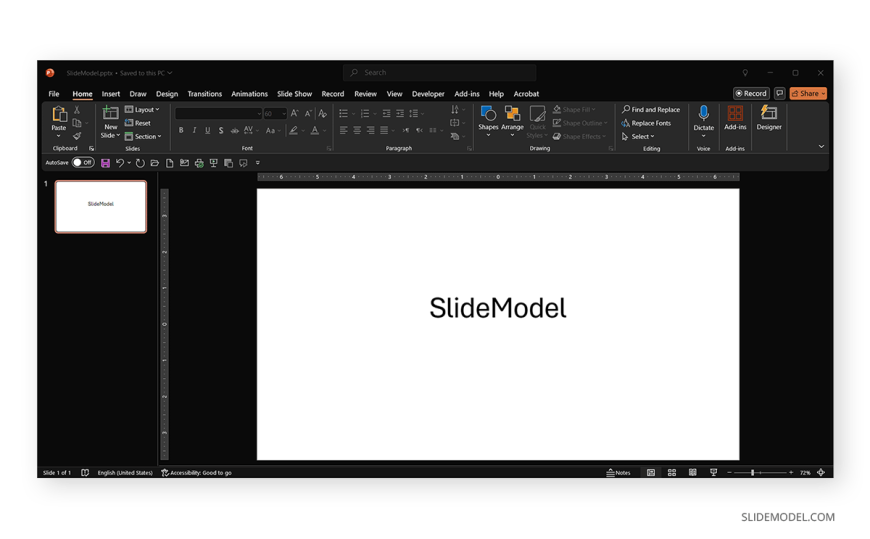Go to the Animations tab

tap(249, 94)
